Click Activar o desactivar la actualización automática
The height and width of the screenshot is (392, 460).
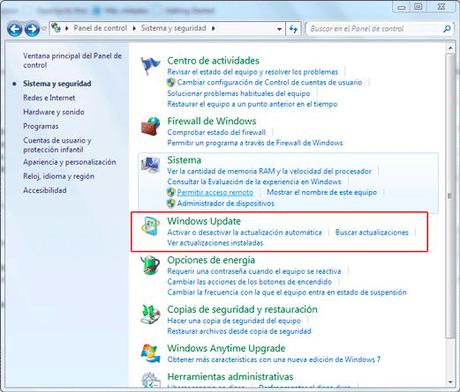(x=244, y=232)
